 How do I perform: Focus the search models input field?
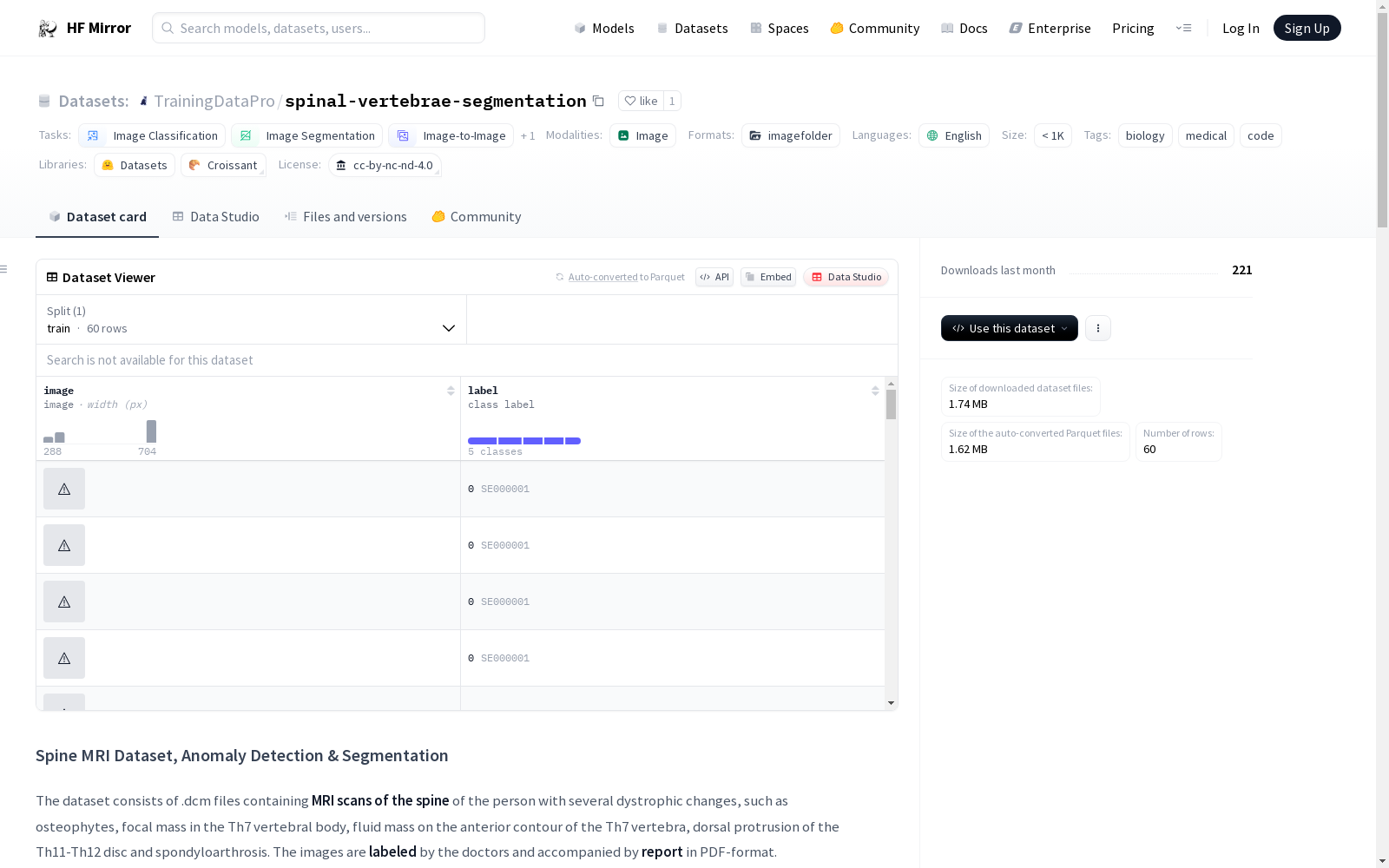coord(319,28)
